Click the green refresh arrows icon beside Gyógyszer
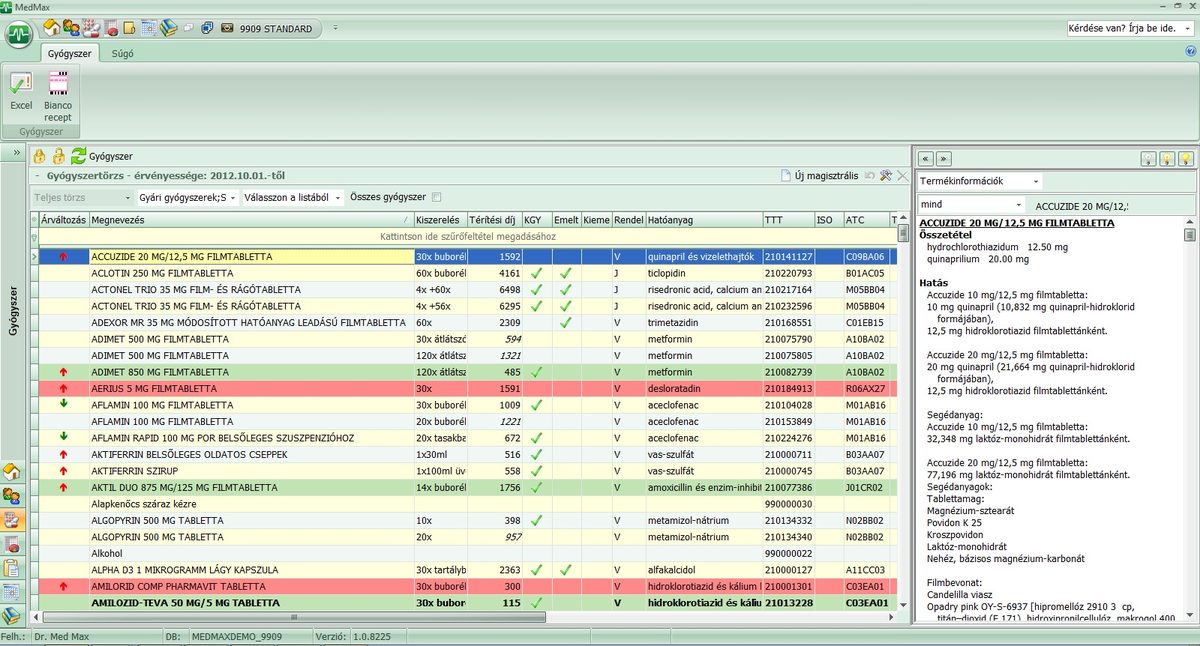Viewport: 1200px width, 646px height. pyautogui.click(x=78, y=156)
